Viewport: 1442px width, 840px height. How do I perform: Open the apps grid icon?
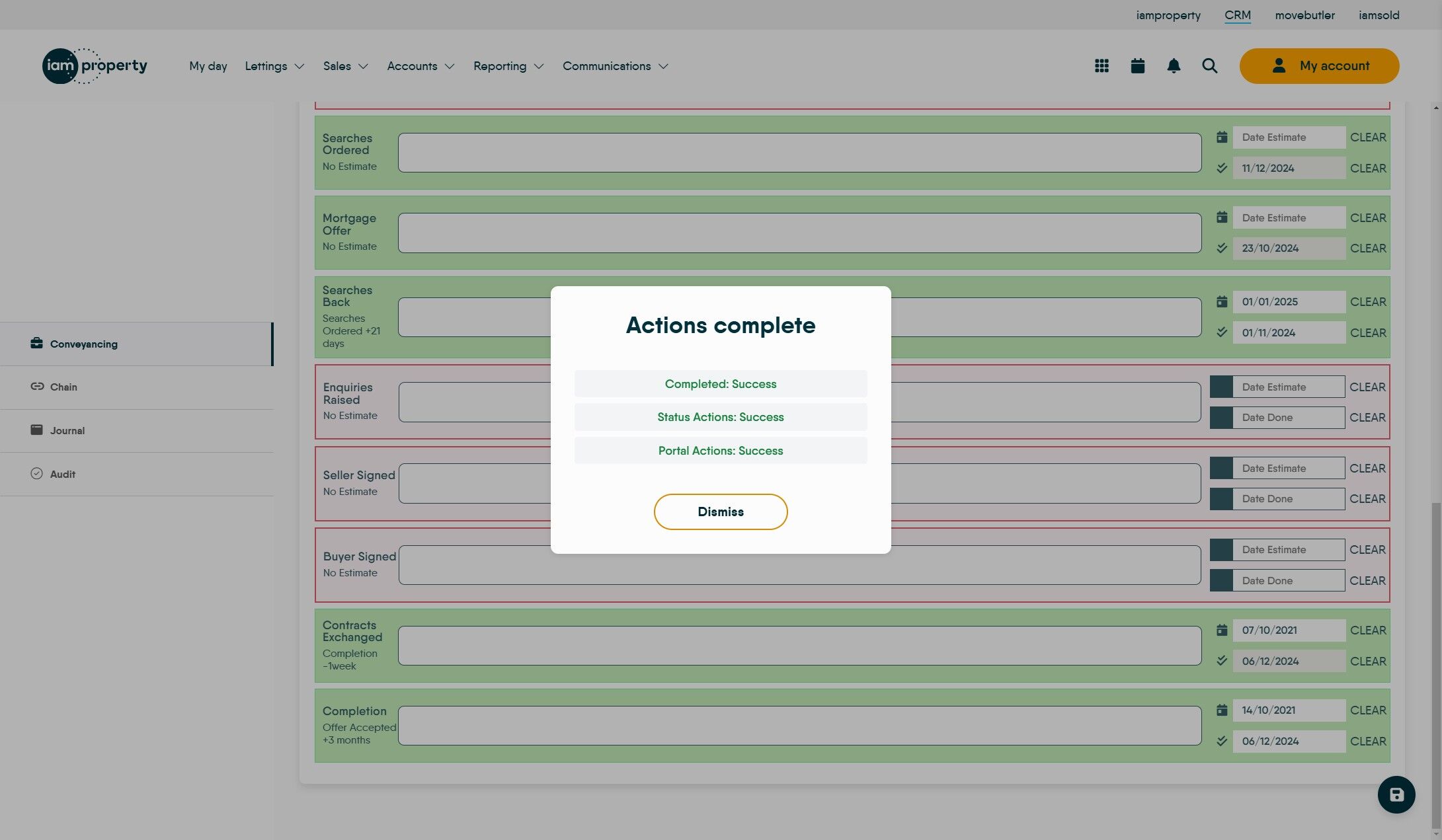pyautogui.click(x=1102, y=66)
